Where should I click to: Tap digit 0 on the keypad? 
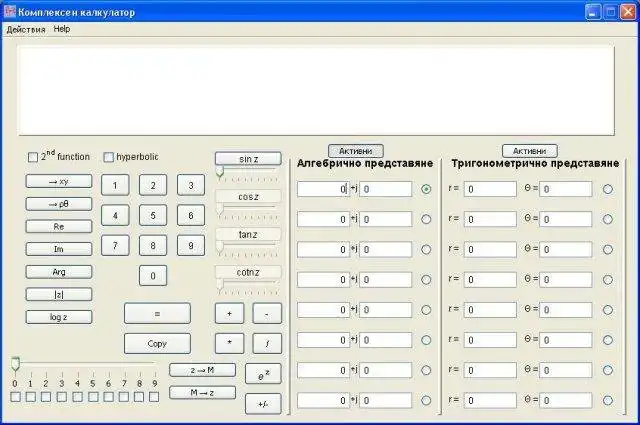click(x=153, y=276)
